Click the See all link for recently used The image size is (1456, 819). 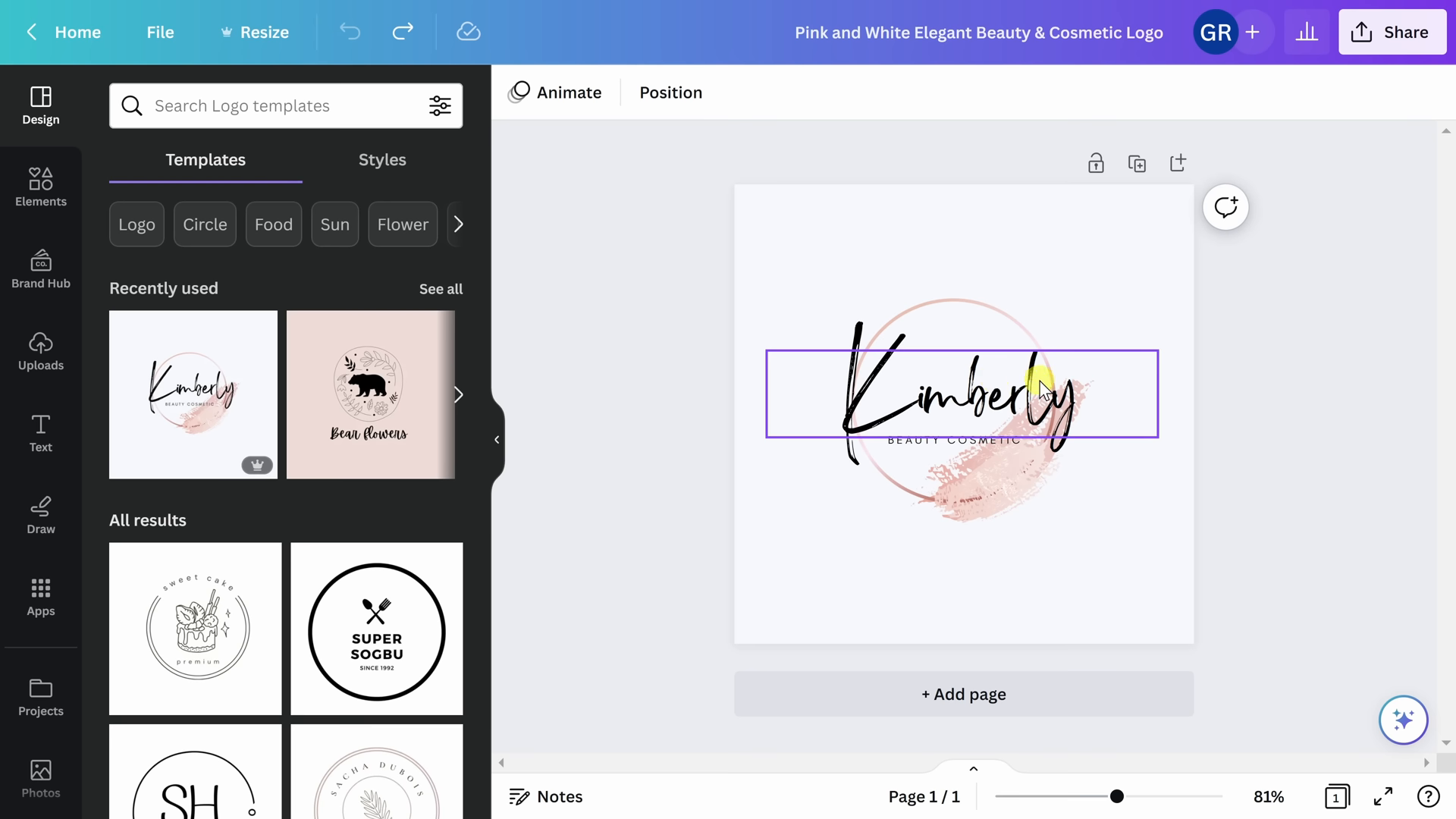pos(441,289)
